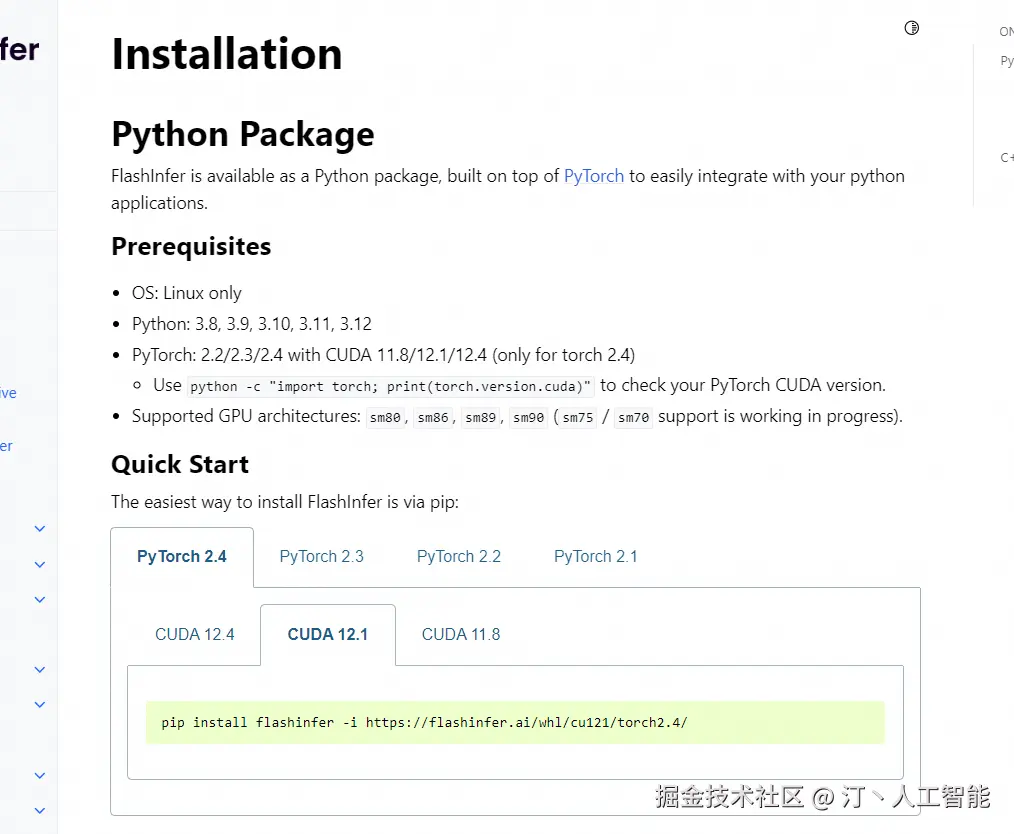Click the Installation page heading

pos(227,54)
